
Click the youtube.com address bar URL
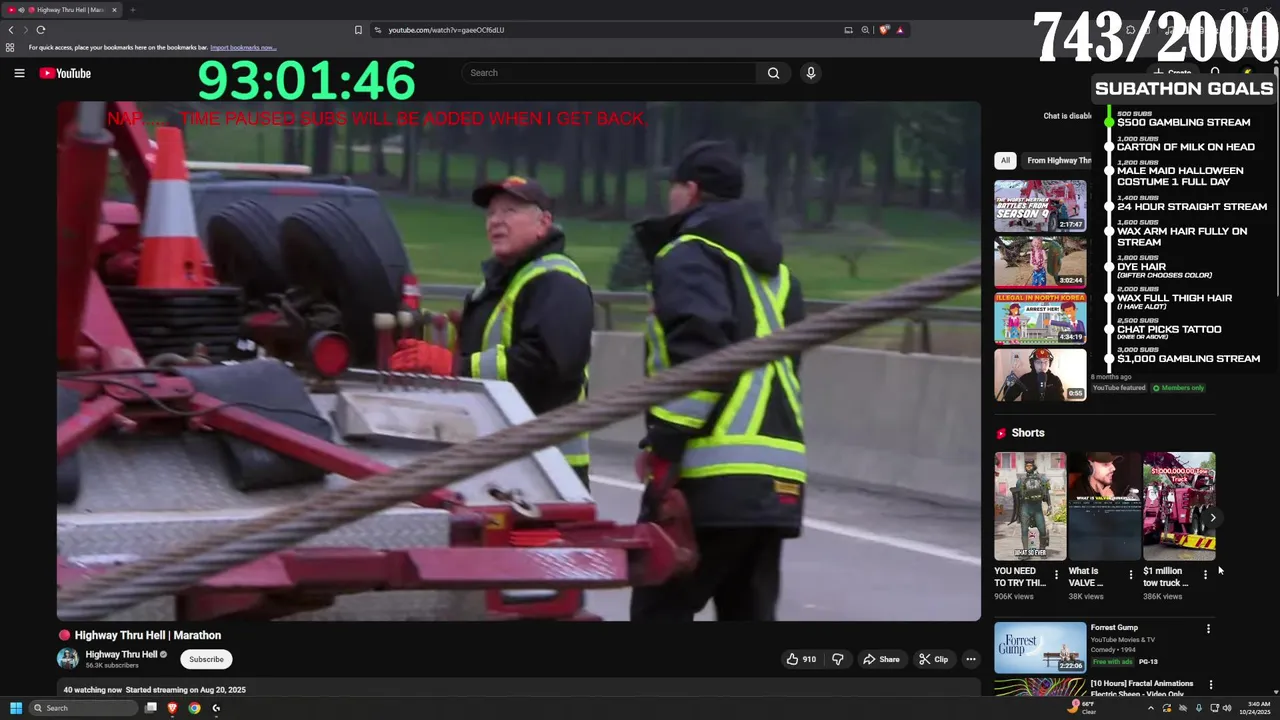click(x=446, y=30)
